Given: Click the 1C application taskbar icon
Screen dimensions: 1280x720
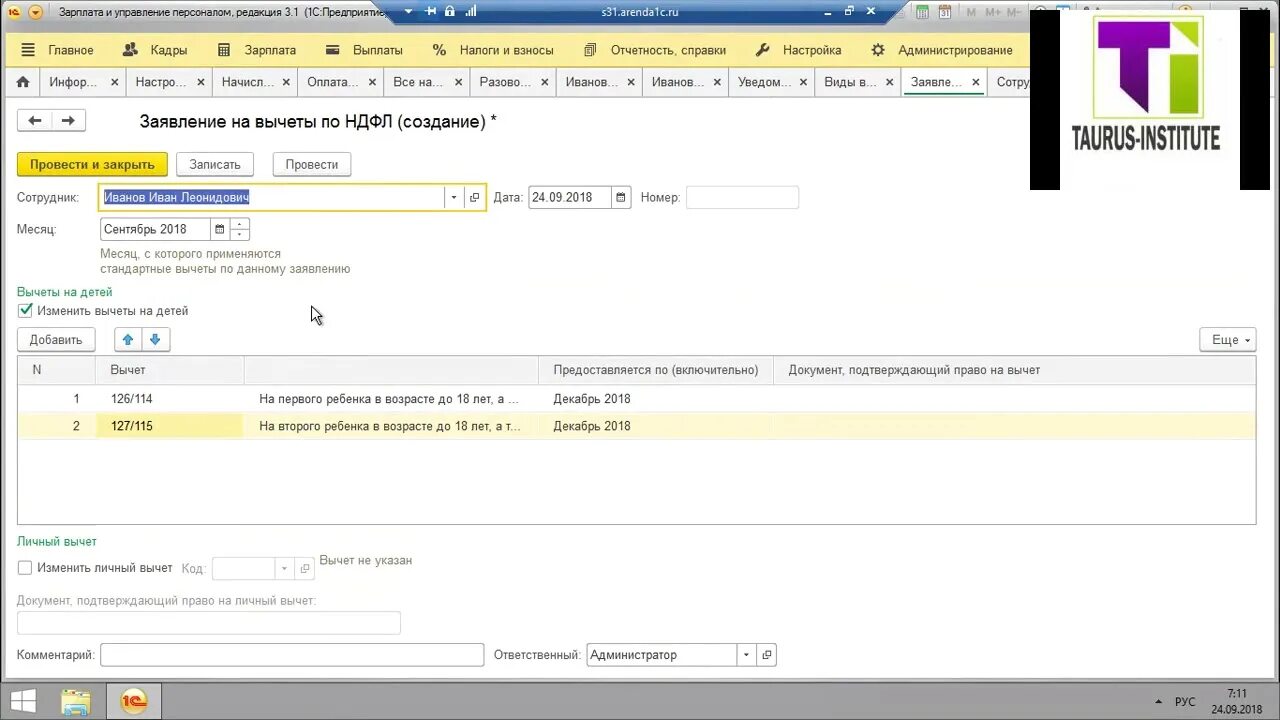Looking at the screenshot, I should [x=133, y=701].
